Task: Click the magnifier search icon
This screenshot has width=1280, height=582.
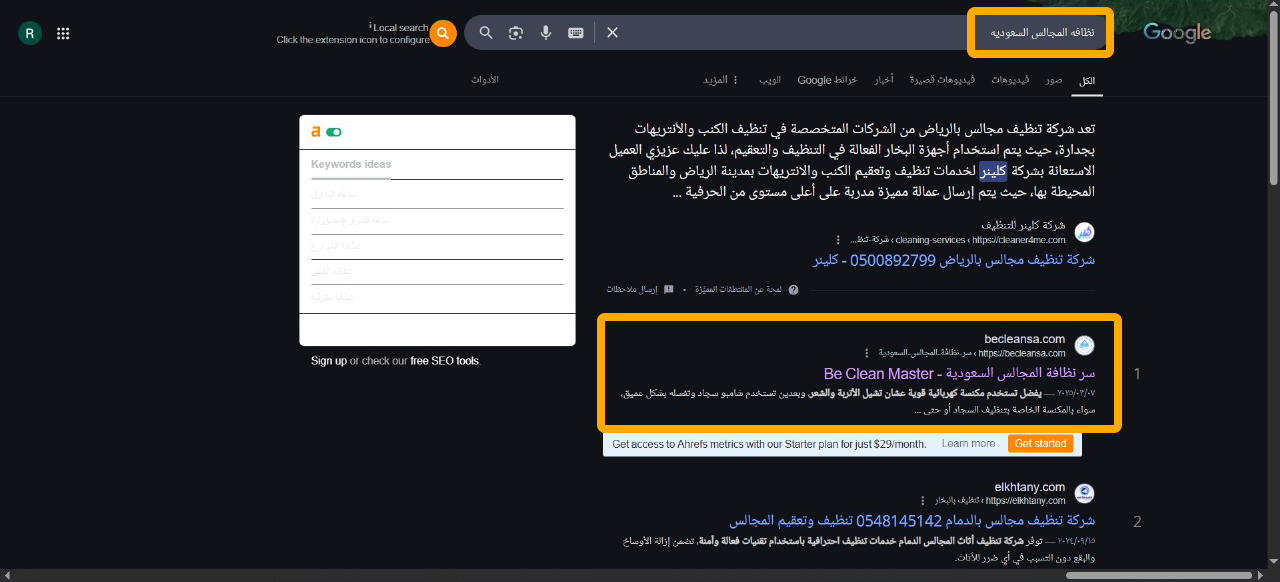Action: pyautogui.click(x=486, y=33)
